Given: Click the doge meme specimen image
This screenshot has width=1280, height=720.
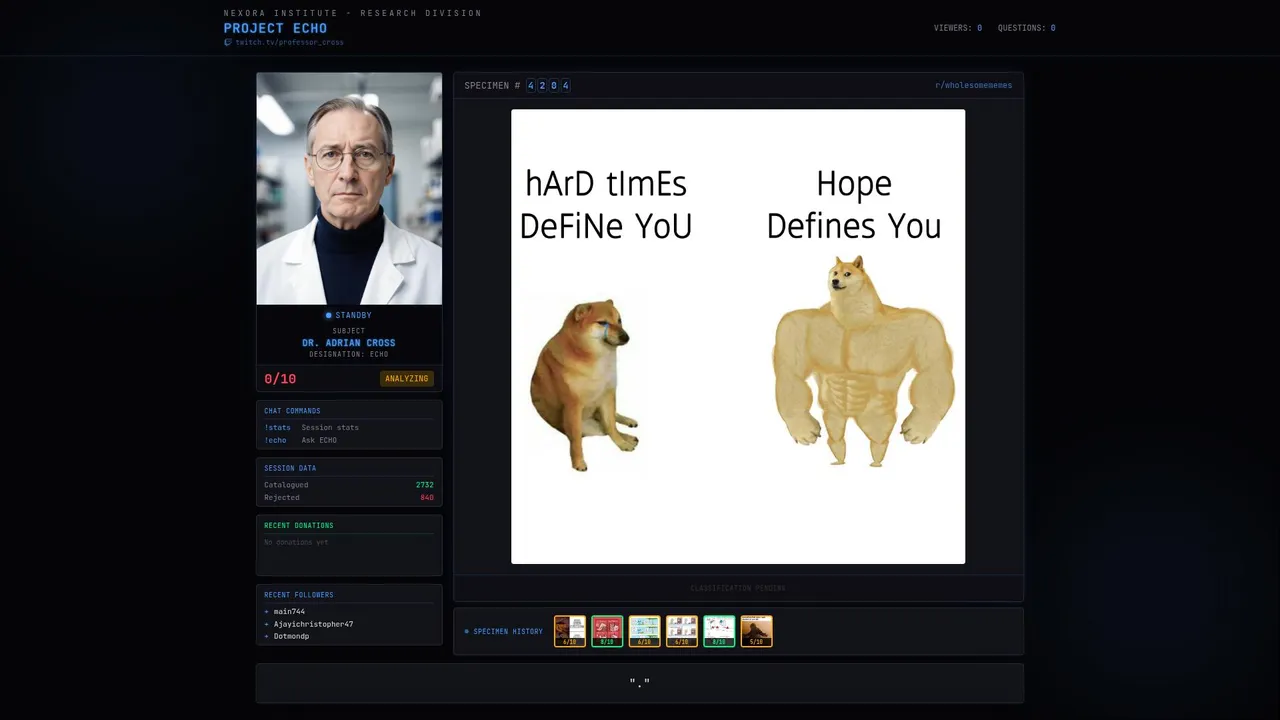Looking at the screenshot, I should tap(738, 337).
